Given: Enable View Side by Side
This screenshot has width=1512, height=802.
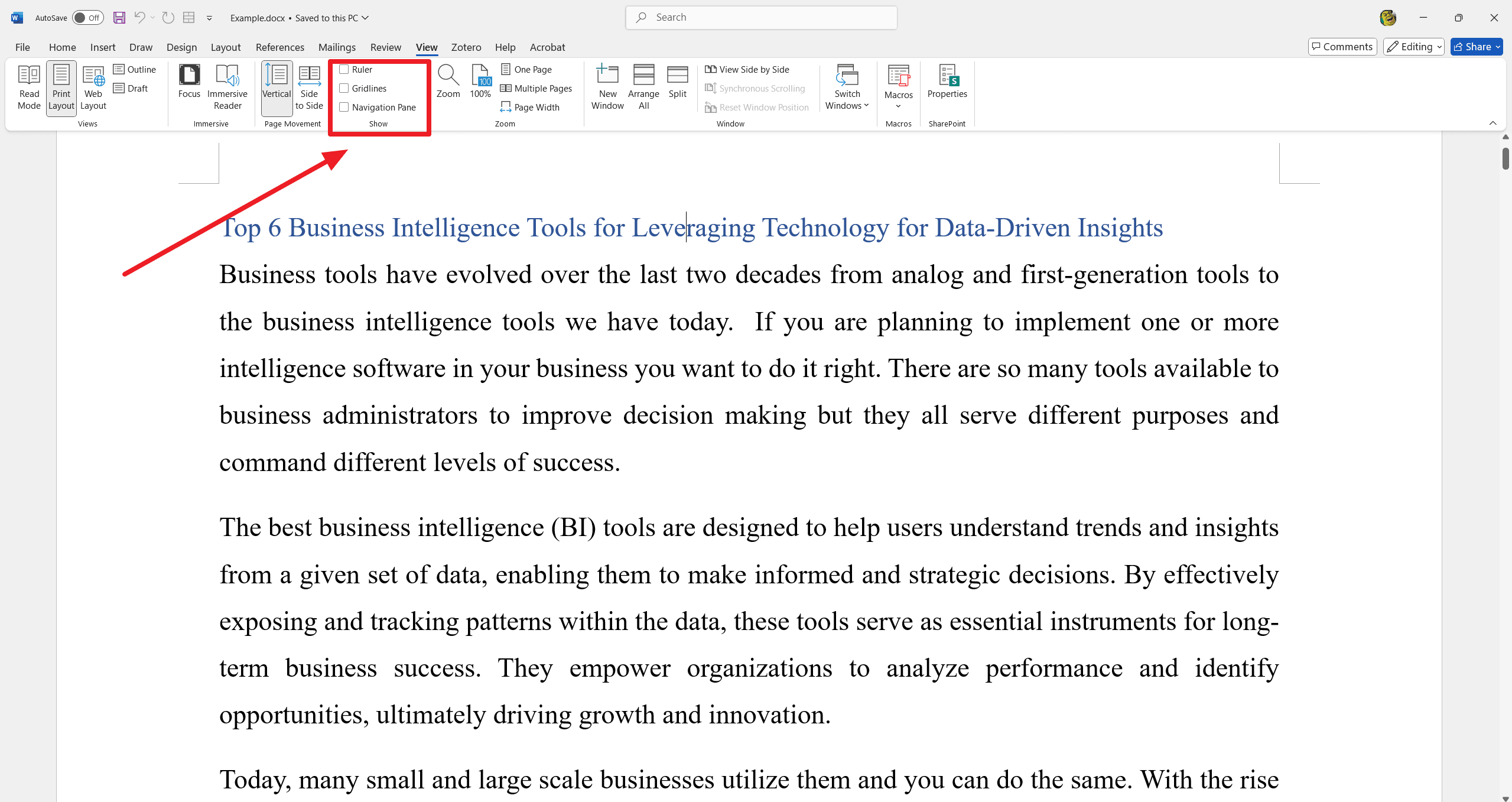Looking at the screenshot, I should click(x=747, y=70).
